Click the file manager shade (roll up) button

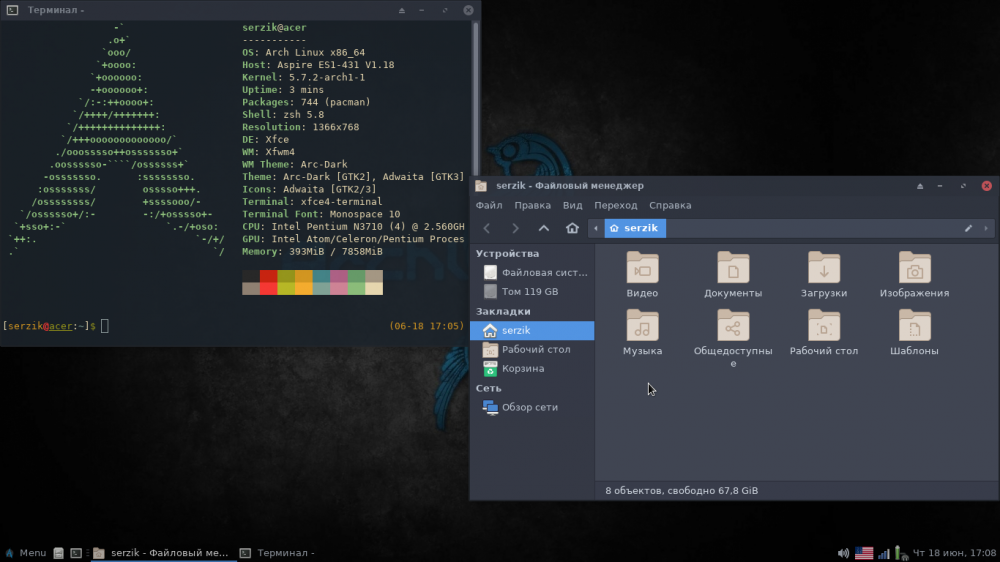(x=920, y=186)
